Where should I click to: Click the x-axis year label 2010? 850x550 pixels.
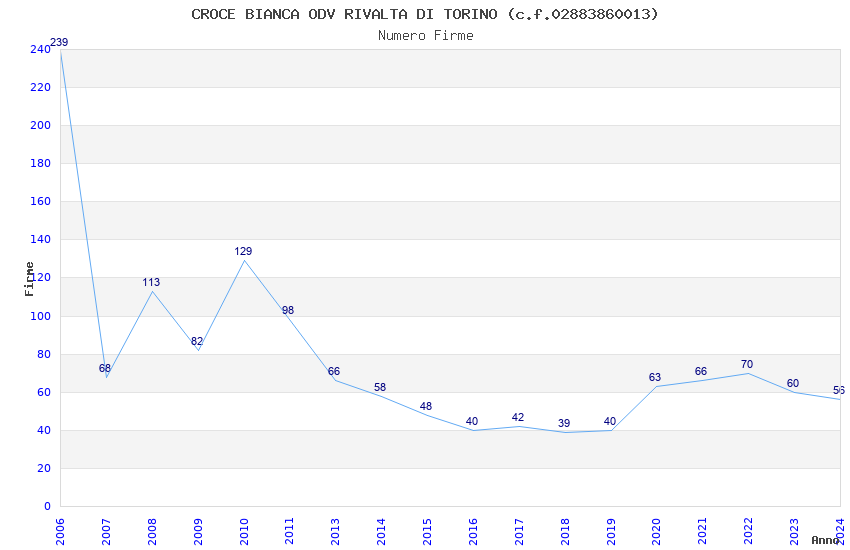244,531
